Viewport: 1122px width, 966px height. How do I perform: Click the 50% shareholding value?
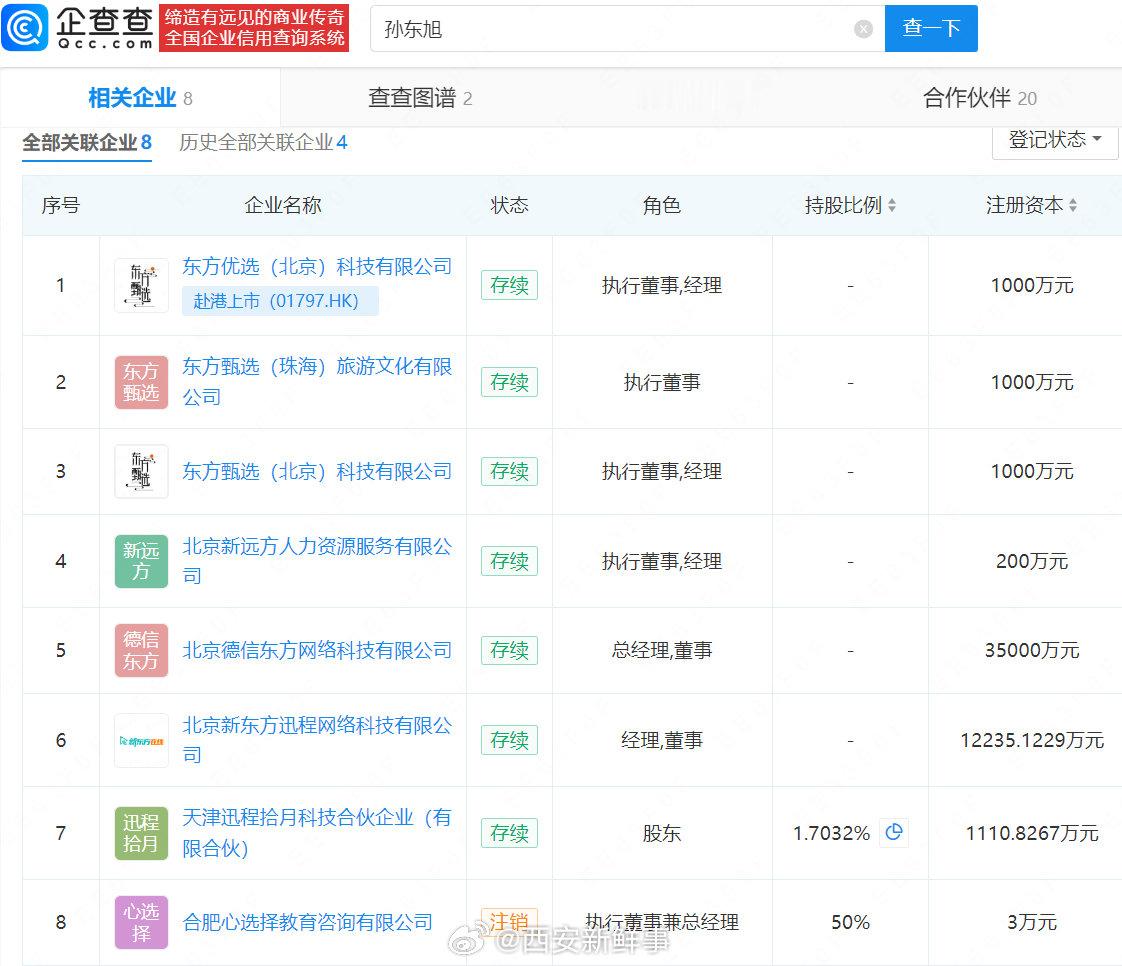coord(850,922)
